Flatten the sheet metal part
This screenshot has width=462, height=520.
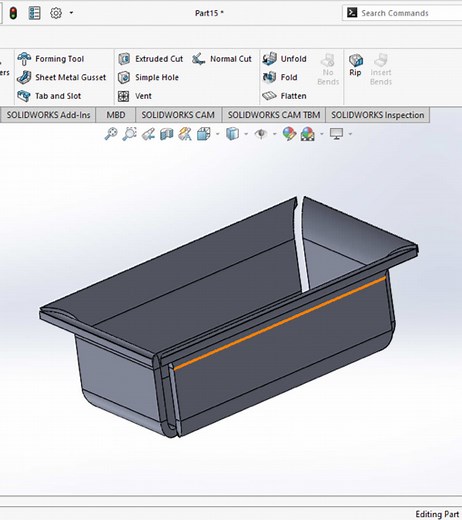pos(284,96)
